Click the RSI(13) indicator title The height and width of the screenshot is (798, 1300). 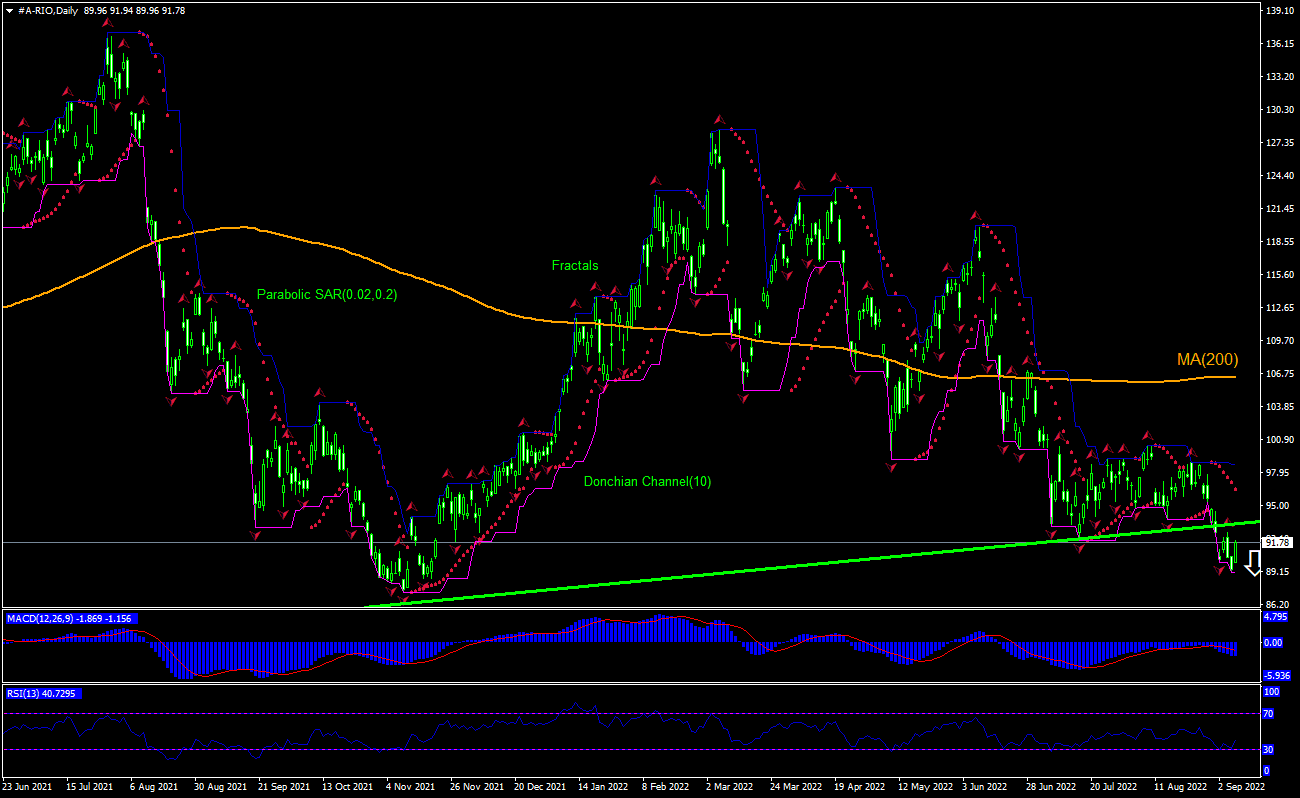pos(22,693)
